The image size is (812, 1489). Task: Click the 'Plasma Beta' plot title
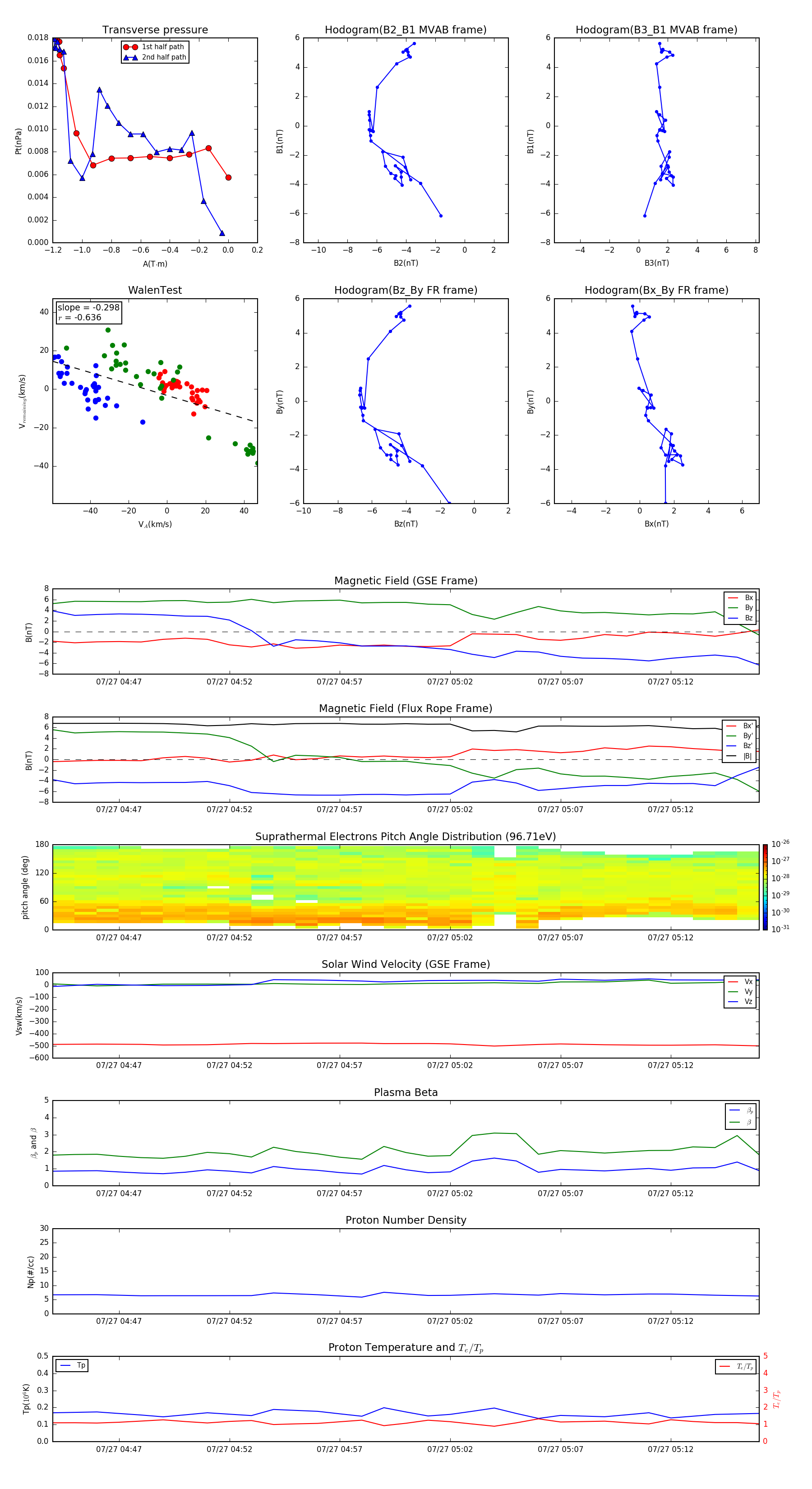pos(406,1092)
